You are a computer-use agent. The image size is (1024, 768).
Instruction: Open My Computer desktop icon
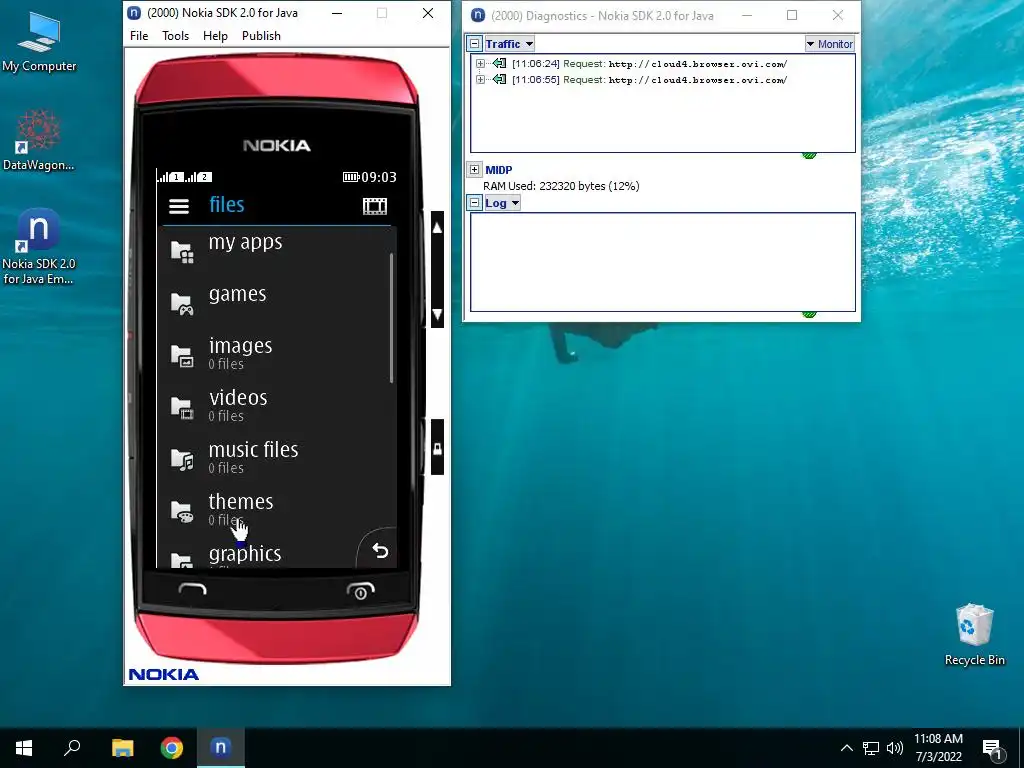coord(39,42)
